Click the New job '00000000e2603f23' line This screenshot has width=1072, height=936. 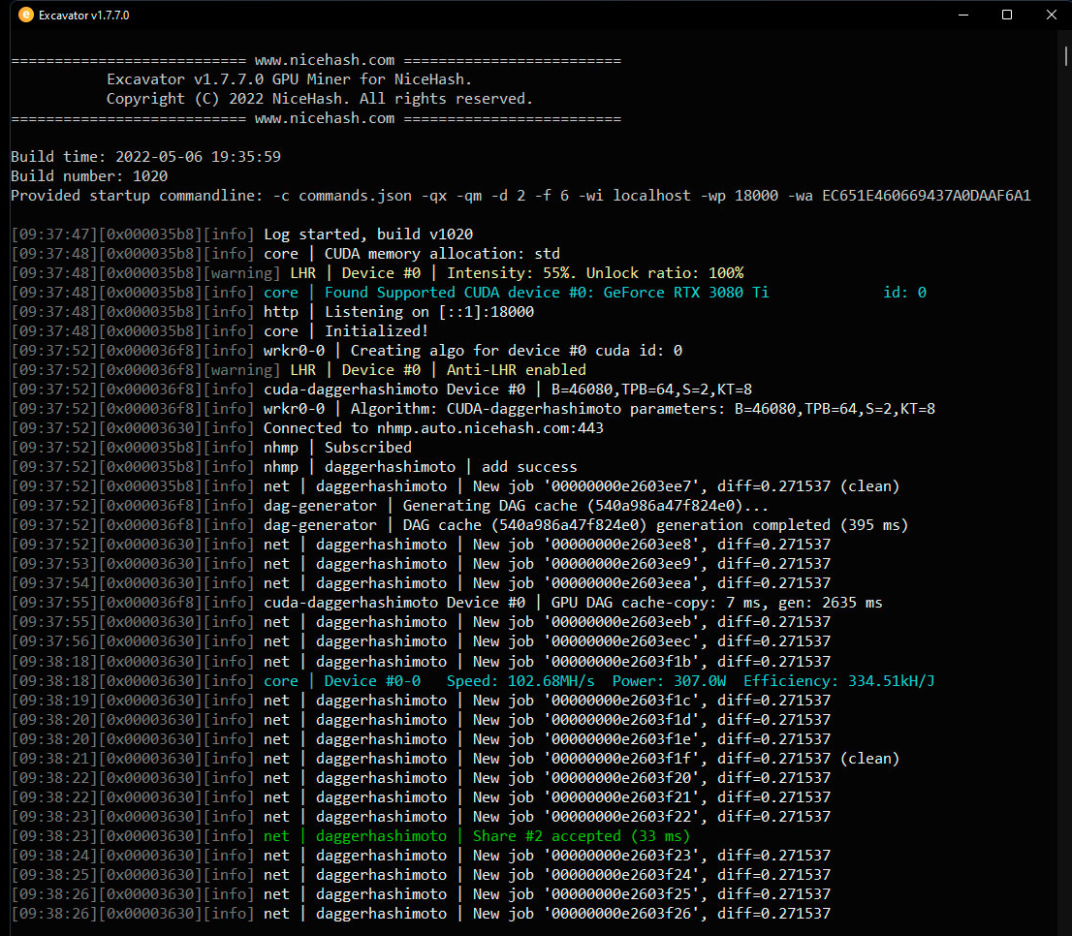point(420,855)
